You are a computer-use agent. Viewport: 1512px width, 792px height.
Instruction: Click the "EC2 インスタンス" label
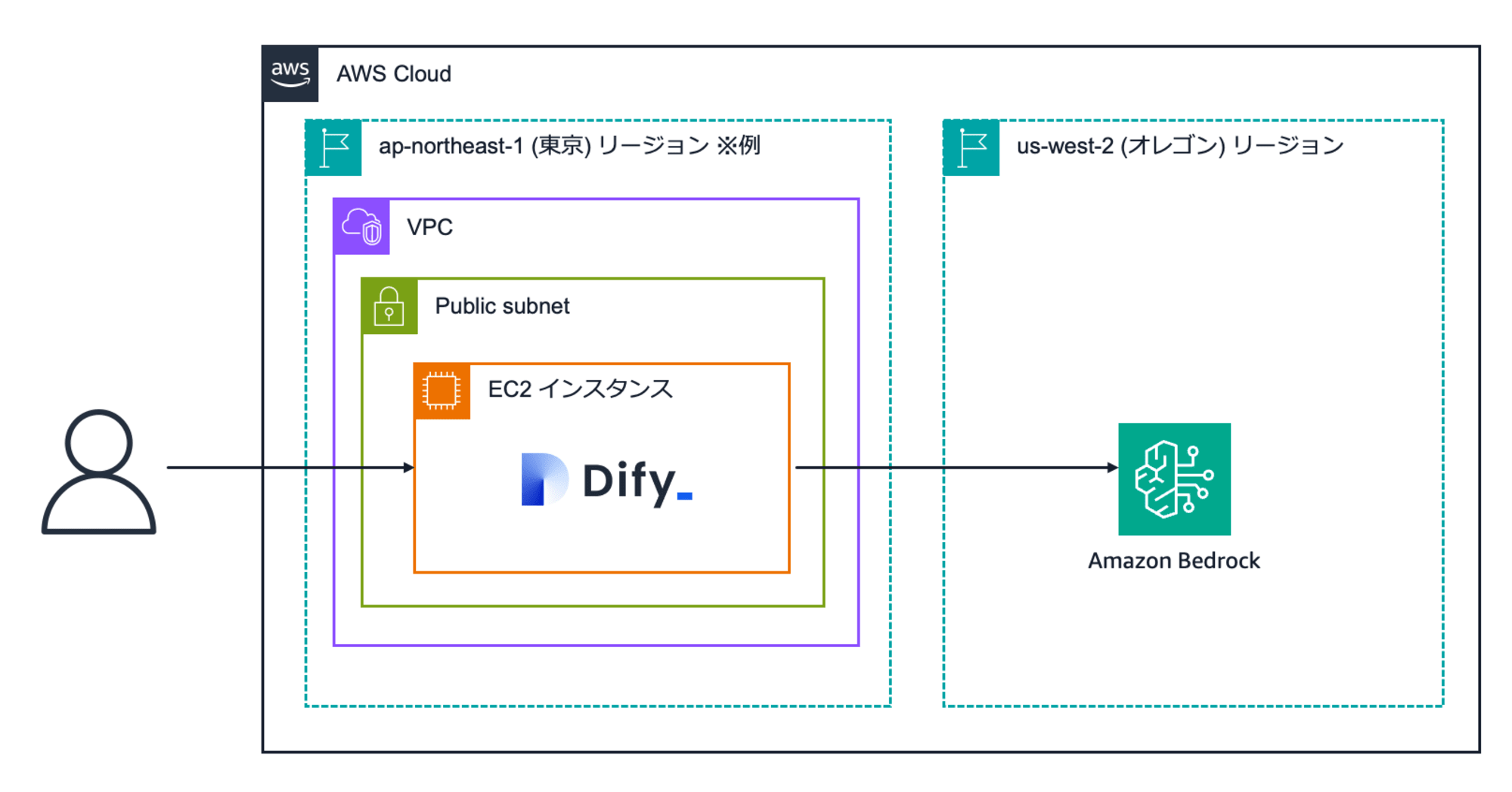point(580,389)
